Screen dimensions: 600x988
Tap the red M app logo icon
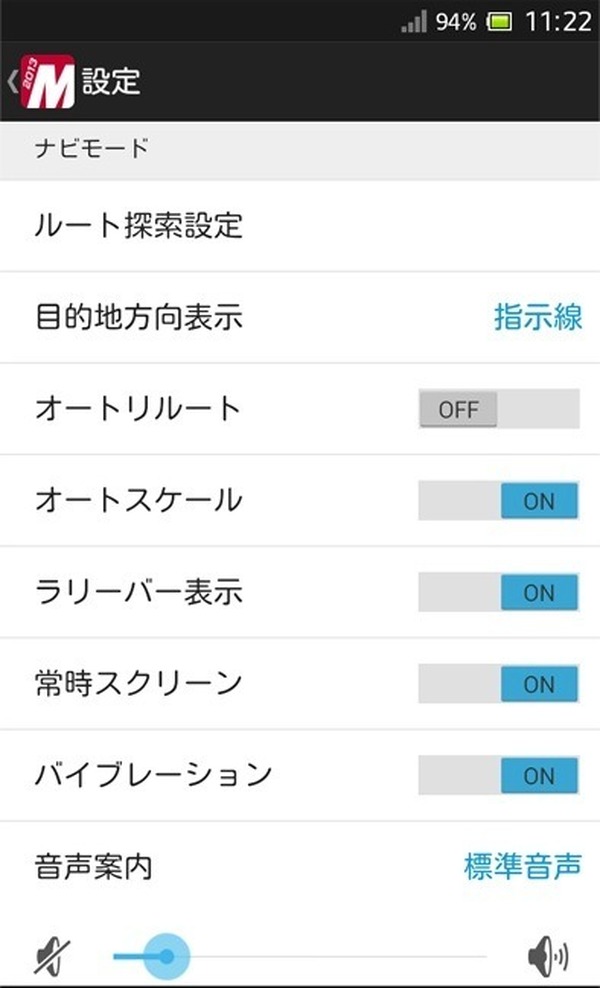pos(47,80)
